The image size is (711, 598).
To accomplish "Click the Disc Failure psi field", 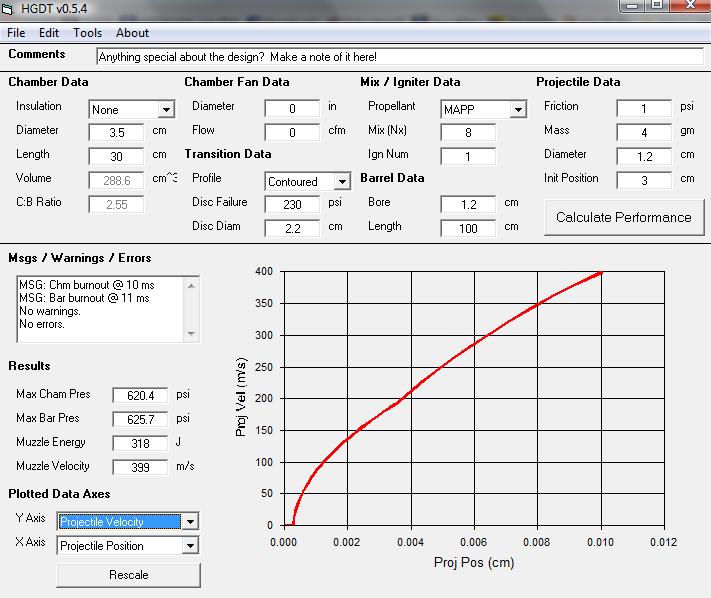I will click(x=292, y=204).
